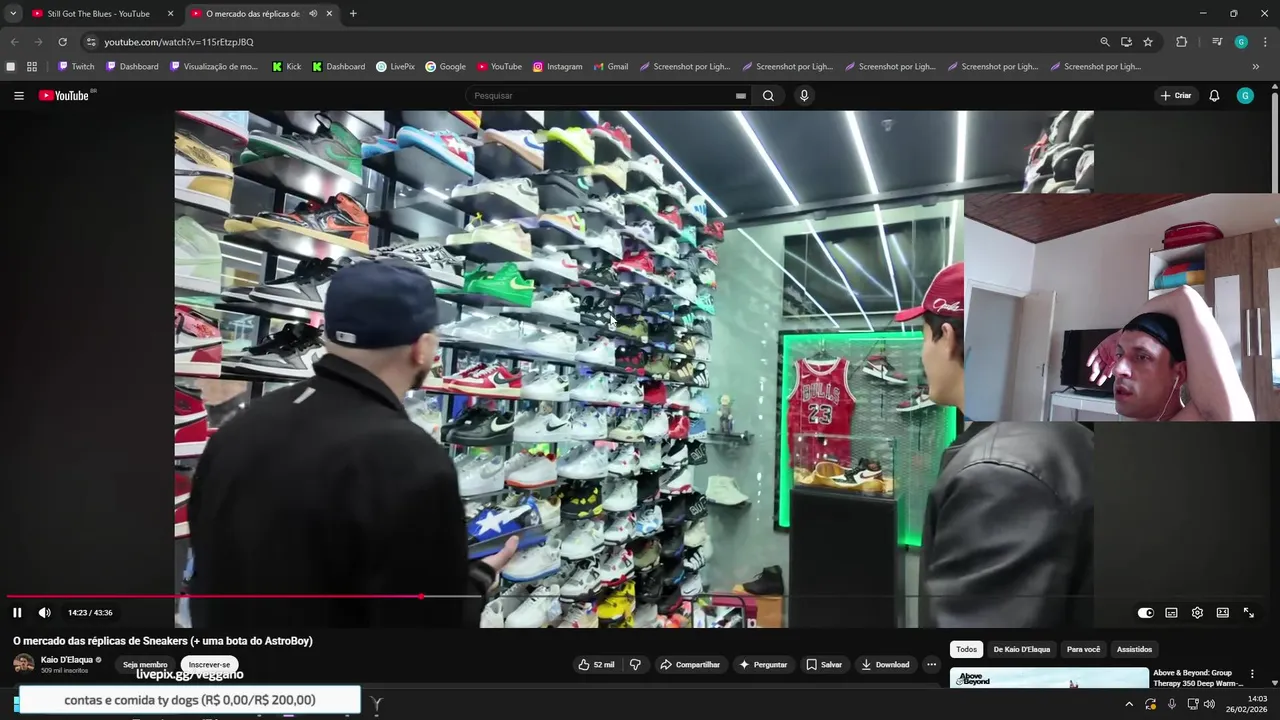Select the De Kaio D'Elaqua chip
Viewport: 1280px width, 720px height.
point(1022,649)
